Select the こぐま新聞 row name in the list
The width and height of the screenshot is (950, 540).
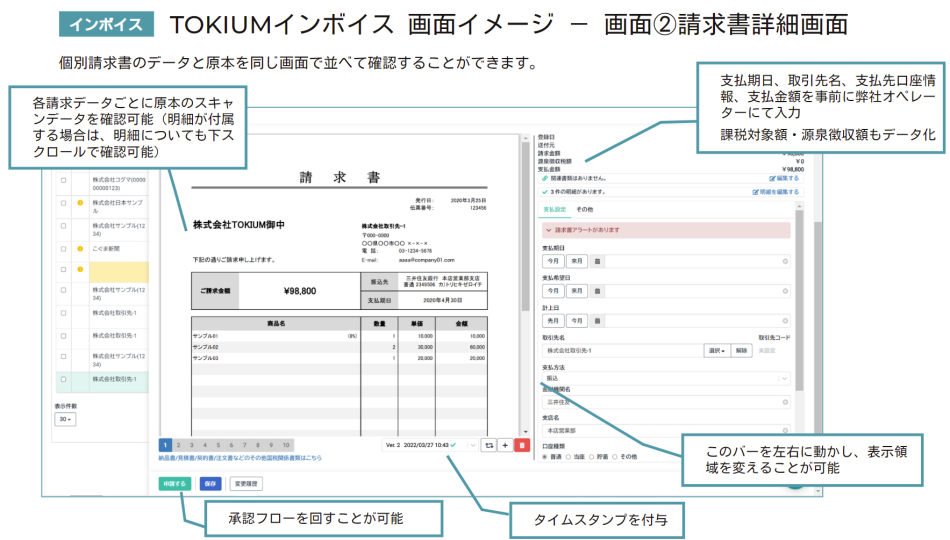click(x=106, y=248)
